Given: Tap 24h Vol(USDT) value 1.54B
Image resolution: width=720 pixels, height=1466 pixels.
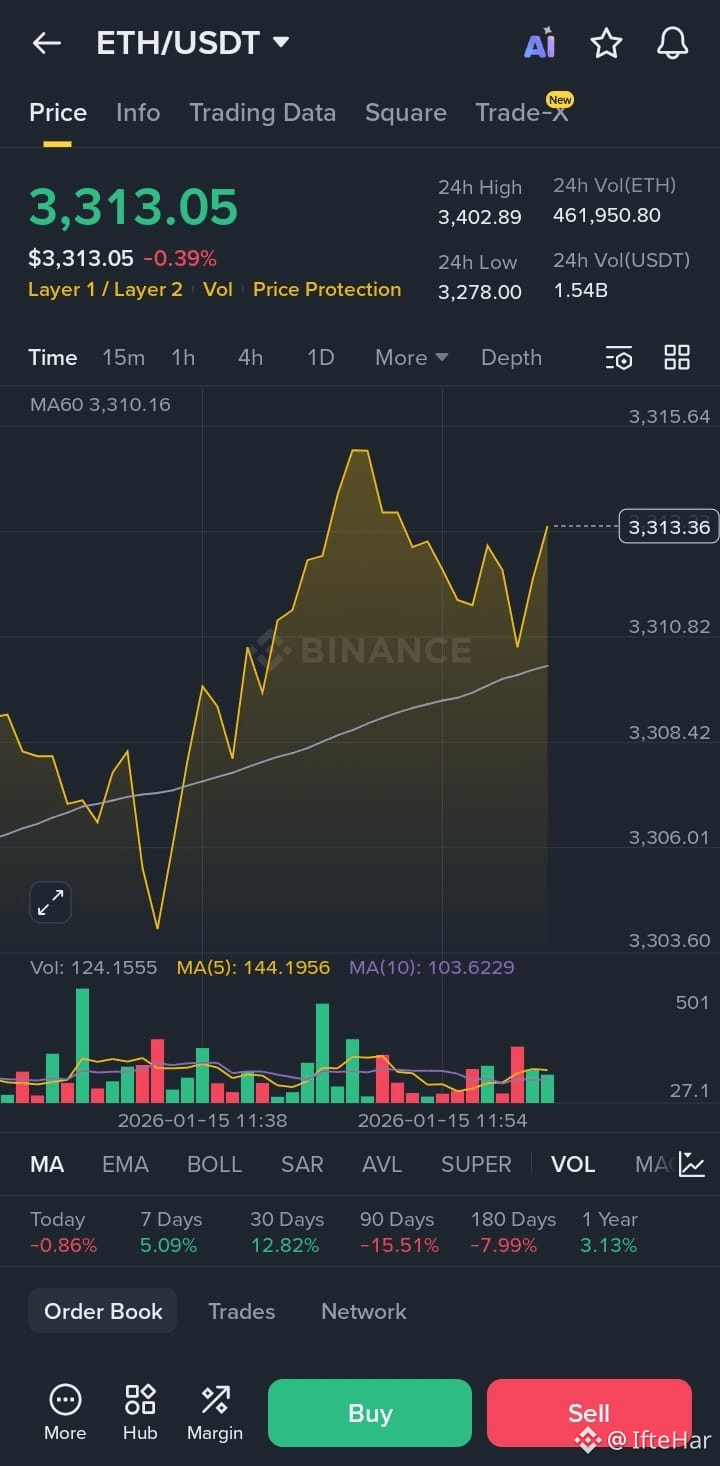Looking at the screenshot, I should tap(581, 291).
